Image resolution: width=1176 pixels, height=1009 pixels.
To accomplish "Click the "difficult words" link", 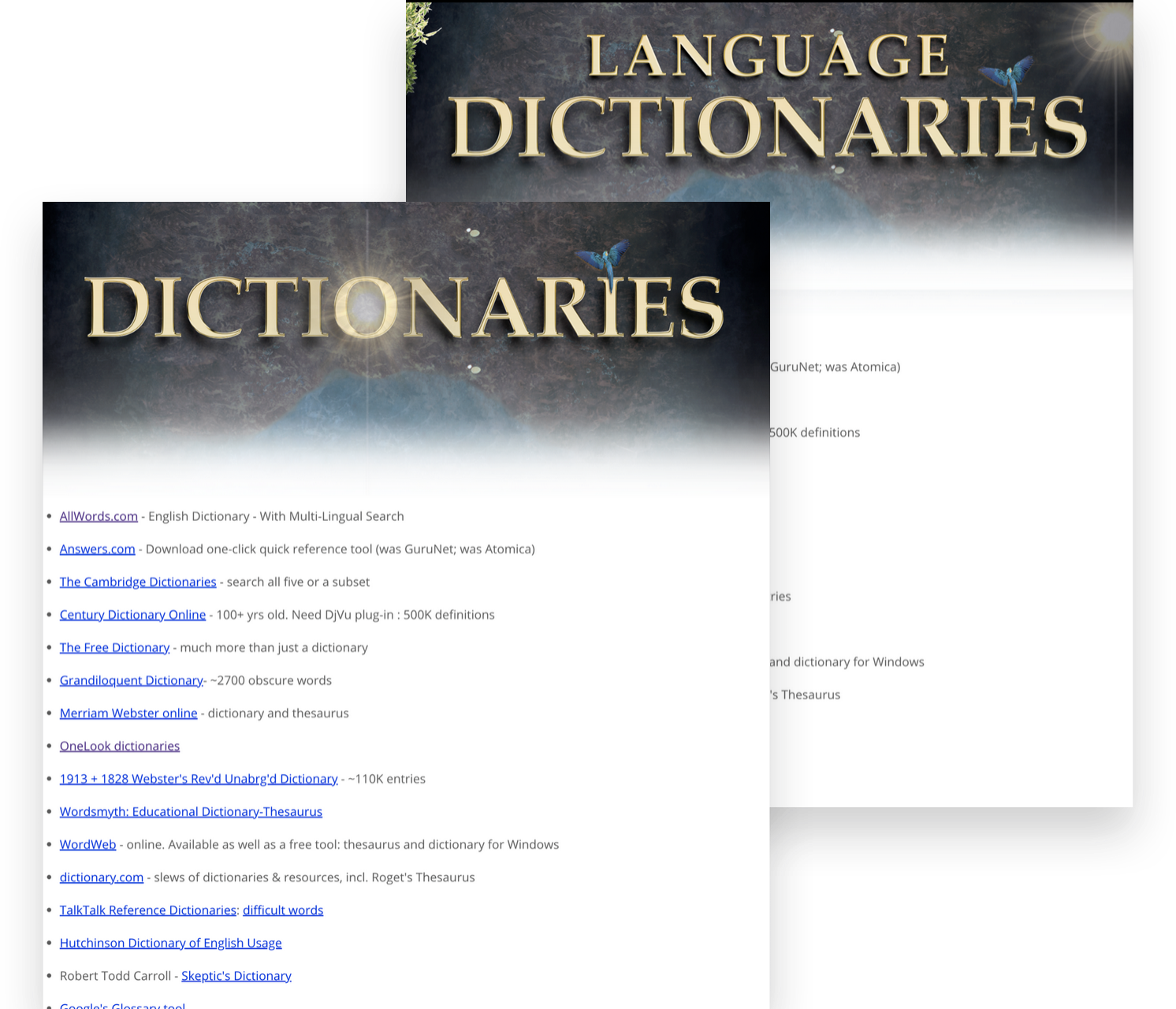I will (283, 910).
